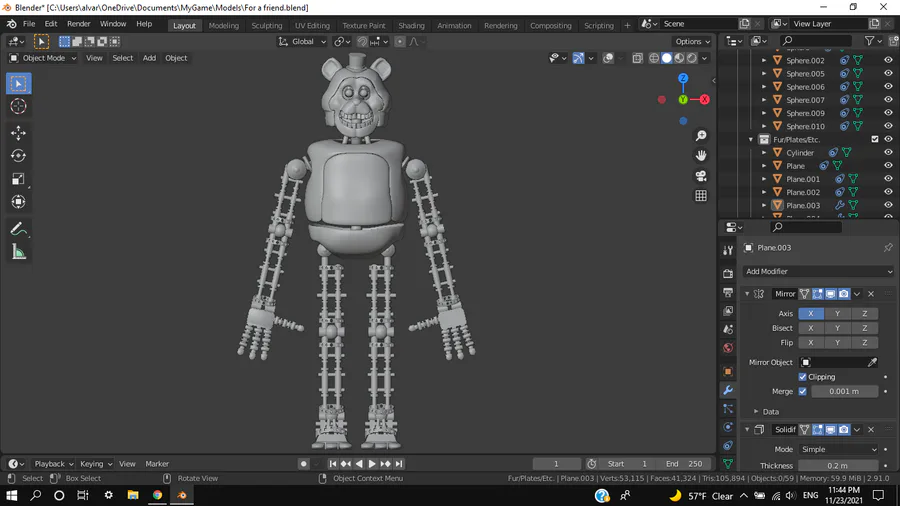Open the Add Modifier dropdown
The image size is (900, 506).
pos(818,271)
